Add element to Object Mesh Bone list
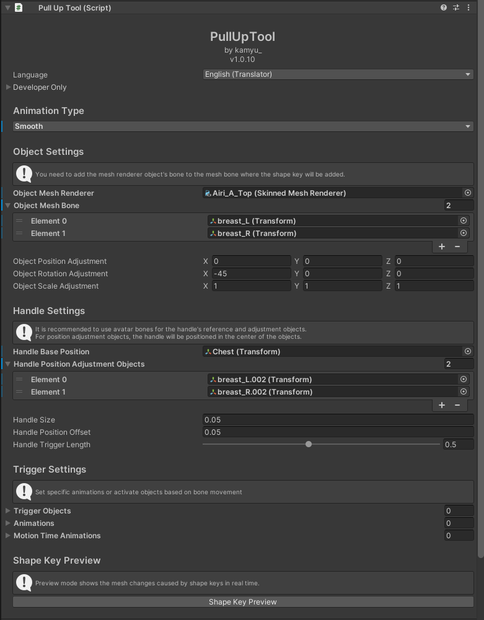This screenshot has height=620, width=484. 442,247
